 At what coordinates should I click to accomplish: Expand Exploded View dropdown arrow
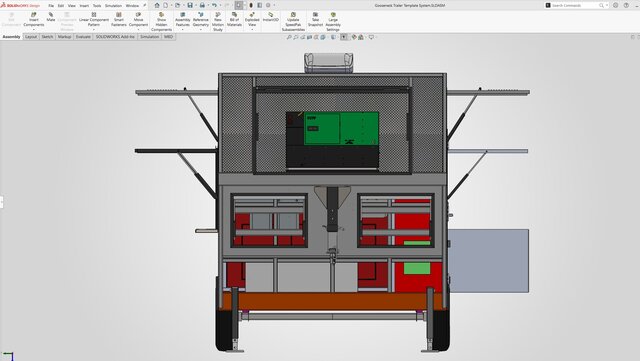point(252,29)
